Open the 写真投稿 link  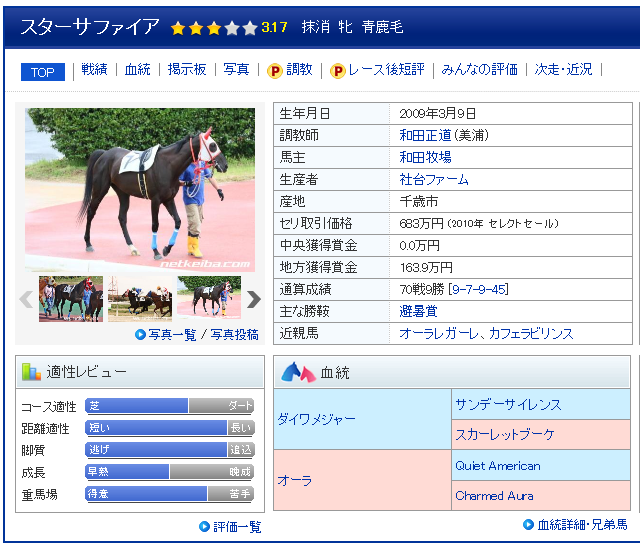pos(234,335)
